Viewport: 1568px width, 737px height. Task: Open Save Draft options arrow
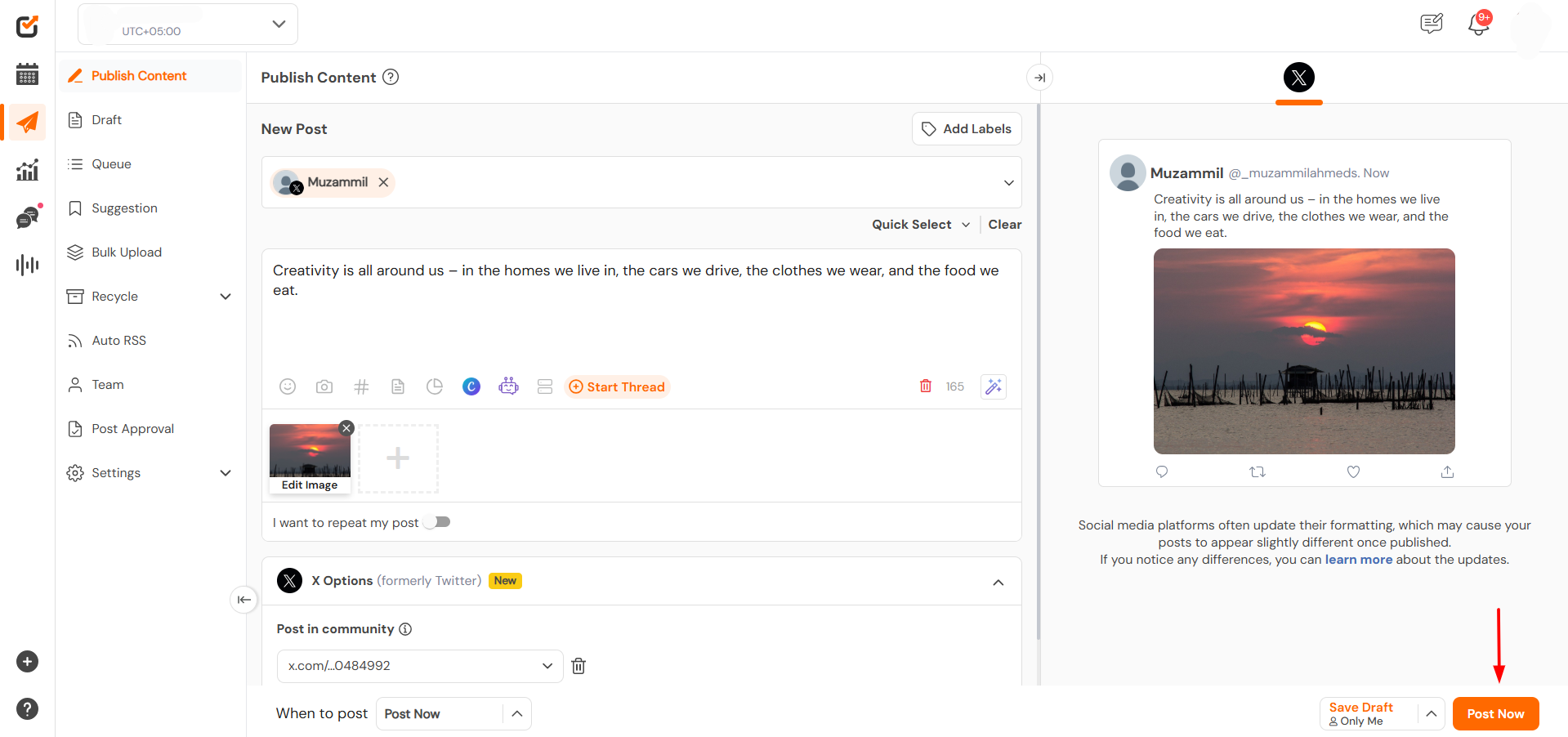click(x=1432, y=714)
